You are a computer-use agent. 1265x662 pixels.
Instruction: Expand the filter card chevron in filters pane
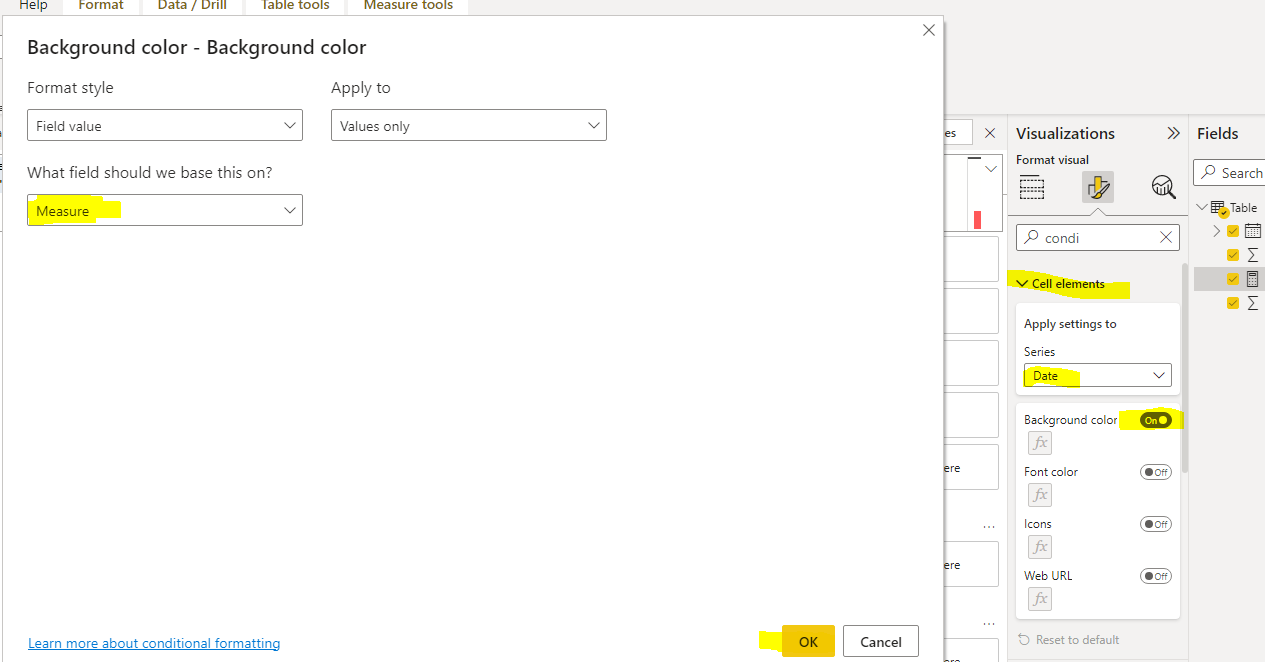(x=991, y=169)
